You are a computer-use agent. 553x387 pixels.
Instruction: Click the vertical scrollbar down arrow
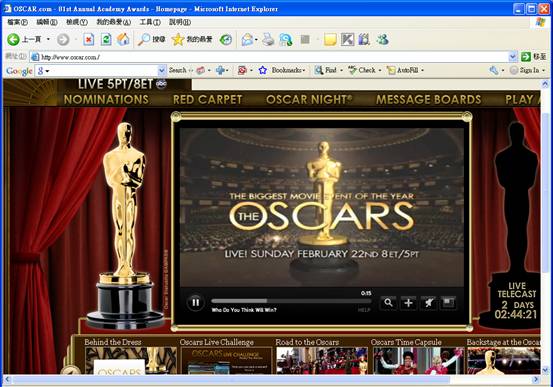tap(545, 370)
